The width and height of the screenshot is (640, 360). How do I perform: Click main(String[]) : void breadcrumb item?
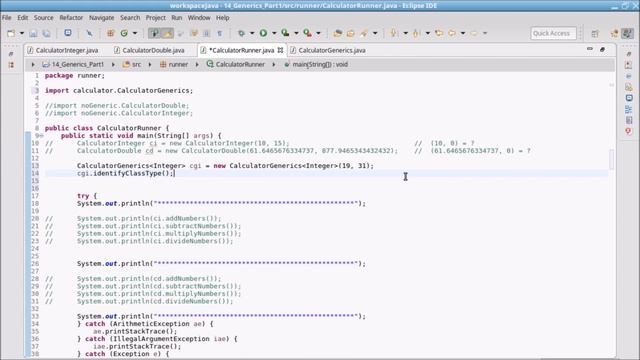[316, 64]
